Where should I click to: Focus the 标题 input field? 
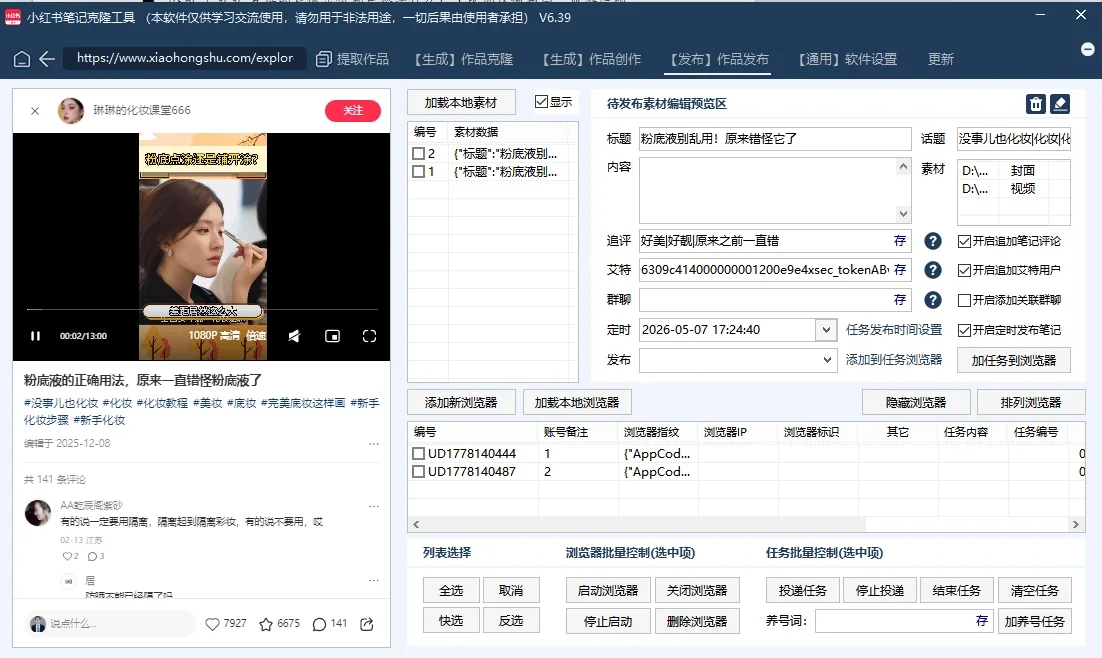pyautogui.click(x=774, y=138)
